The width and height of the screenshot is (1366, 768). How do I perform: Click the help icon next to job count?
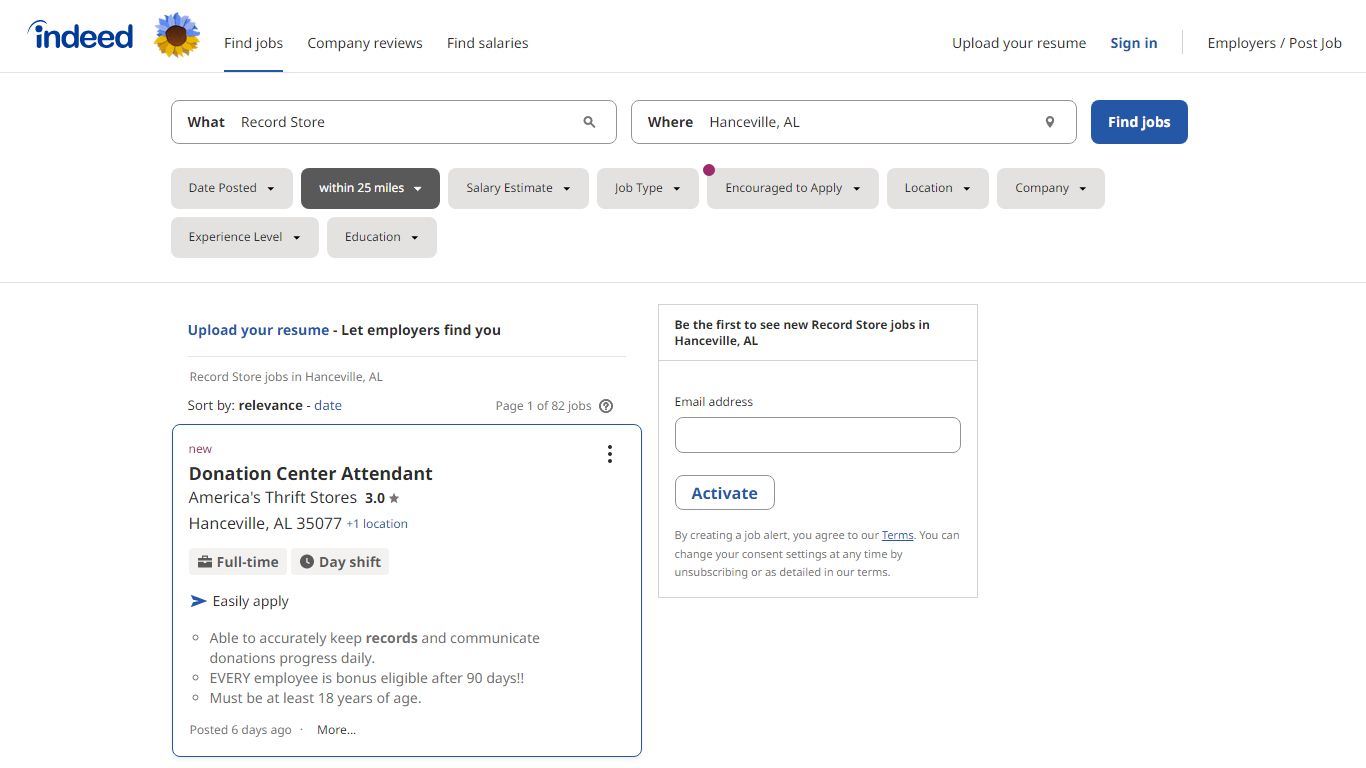[606, 406]
